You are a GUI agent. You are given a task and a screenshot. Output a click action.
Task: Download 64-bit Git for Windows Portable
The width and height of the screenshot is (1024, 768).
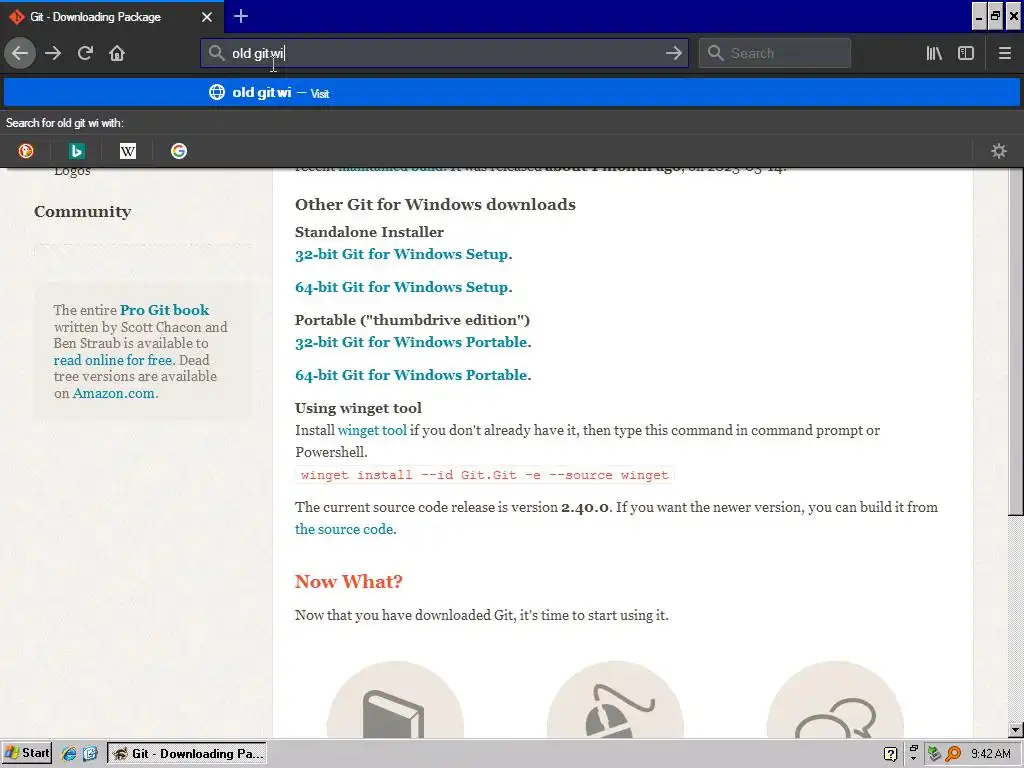tap(411, 375)
